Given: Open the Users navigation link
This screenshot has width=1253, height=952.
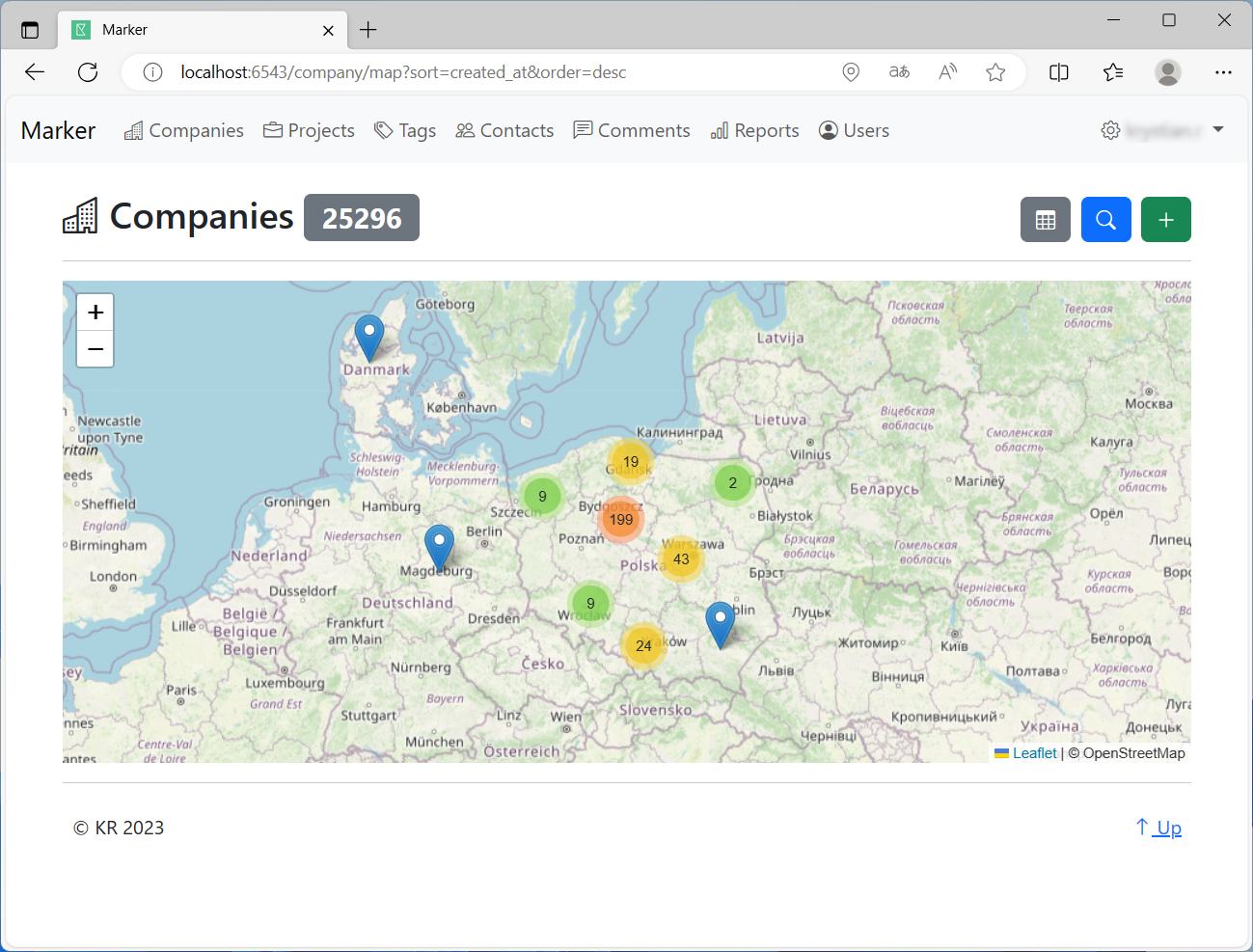Looking at the screenshot, I should pyautogui.click(x=854, y=130).
